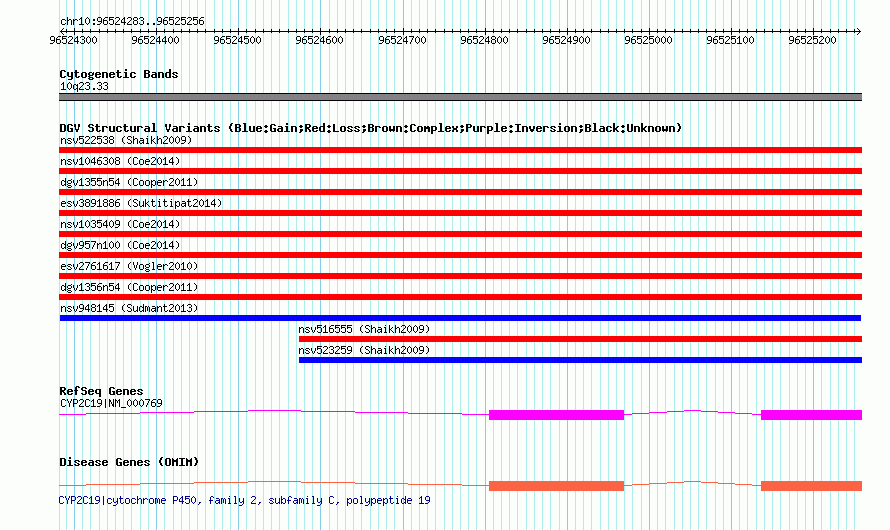Click the 96525200 ruler position

click(x=812, y=40)
